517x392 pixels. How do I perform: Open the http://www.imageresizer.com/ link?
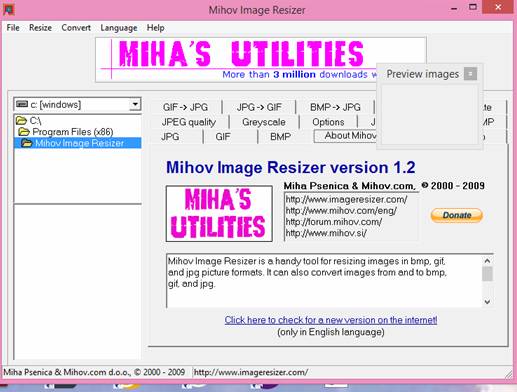click(x=346, y=200)
